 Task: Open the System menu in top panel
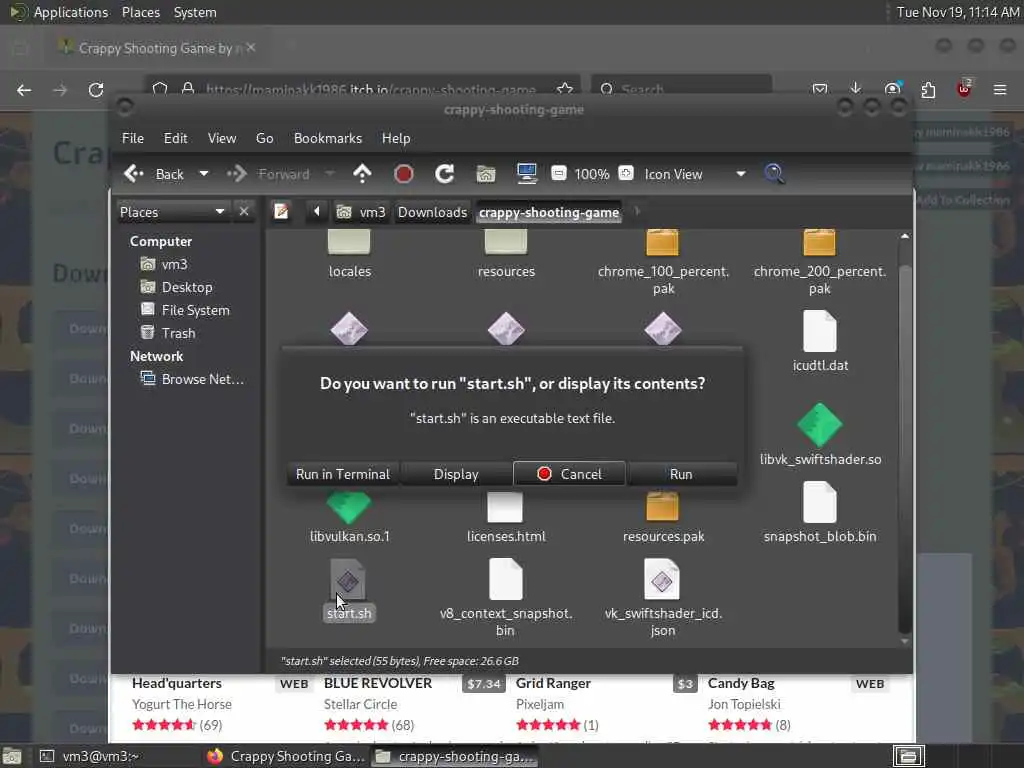[195, 12]
